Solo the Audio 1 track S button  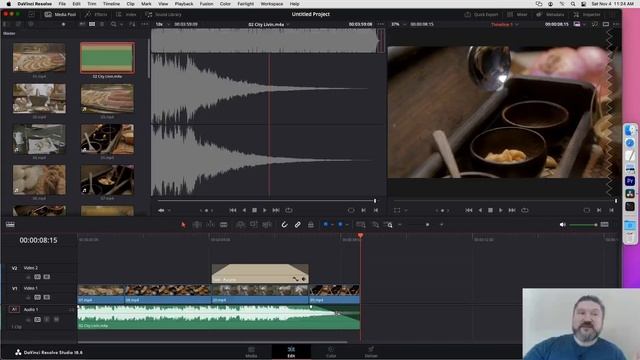pyautogui.click(x=47, y=320)
